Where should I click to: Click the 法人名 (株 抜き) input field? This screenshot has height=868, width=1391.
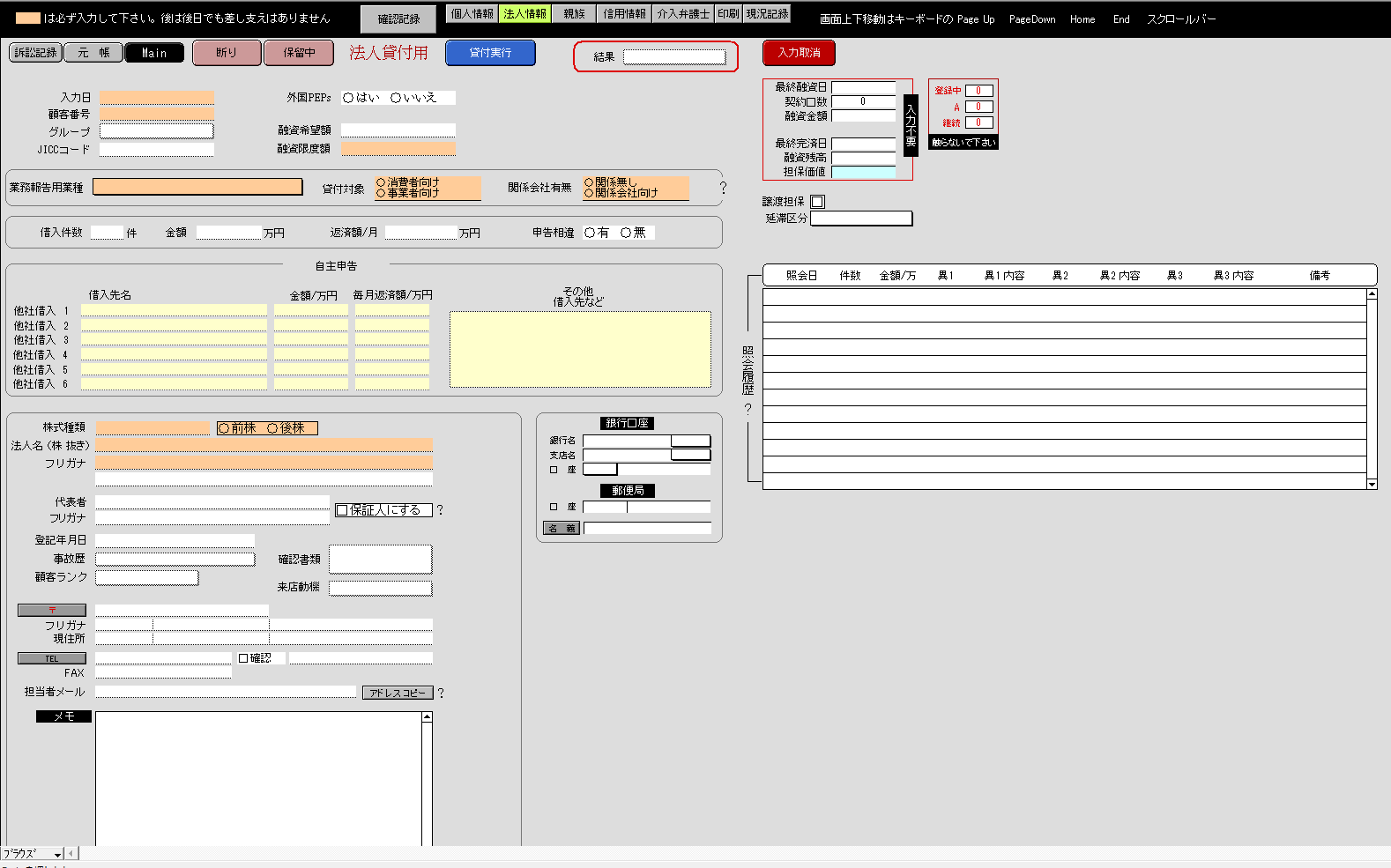264,445
